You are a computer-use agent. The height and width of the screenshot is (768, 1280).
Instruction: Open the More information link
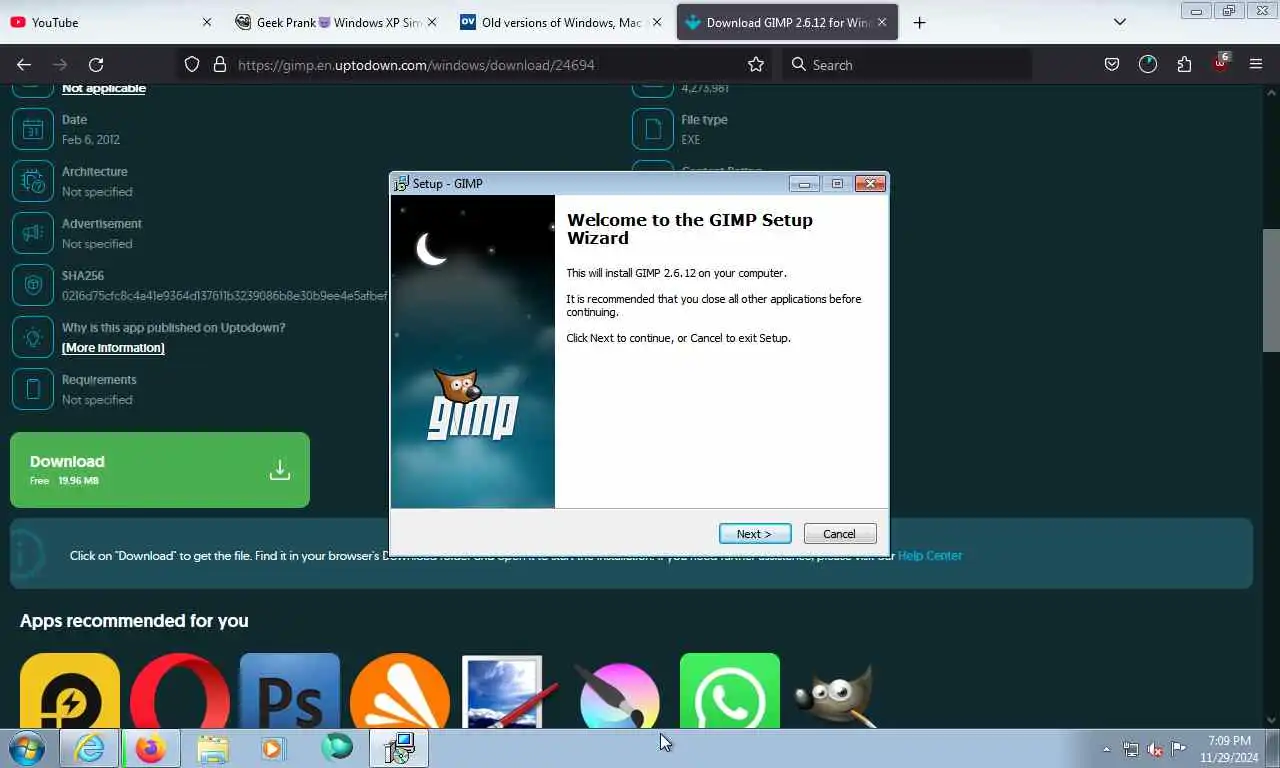[113, 348]
